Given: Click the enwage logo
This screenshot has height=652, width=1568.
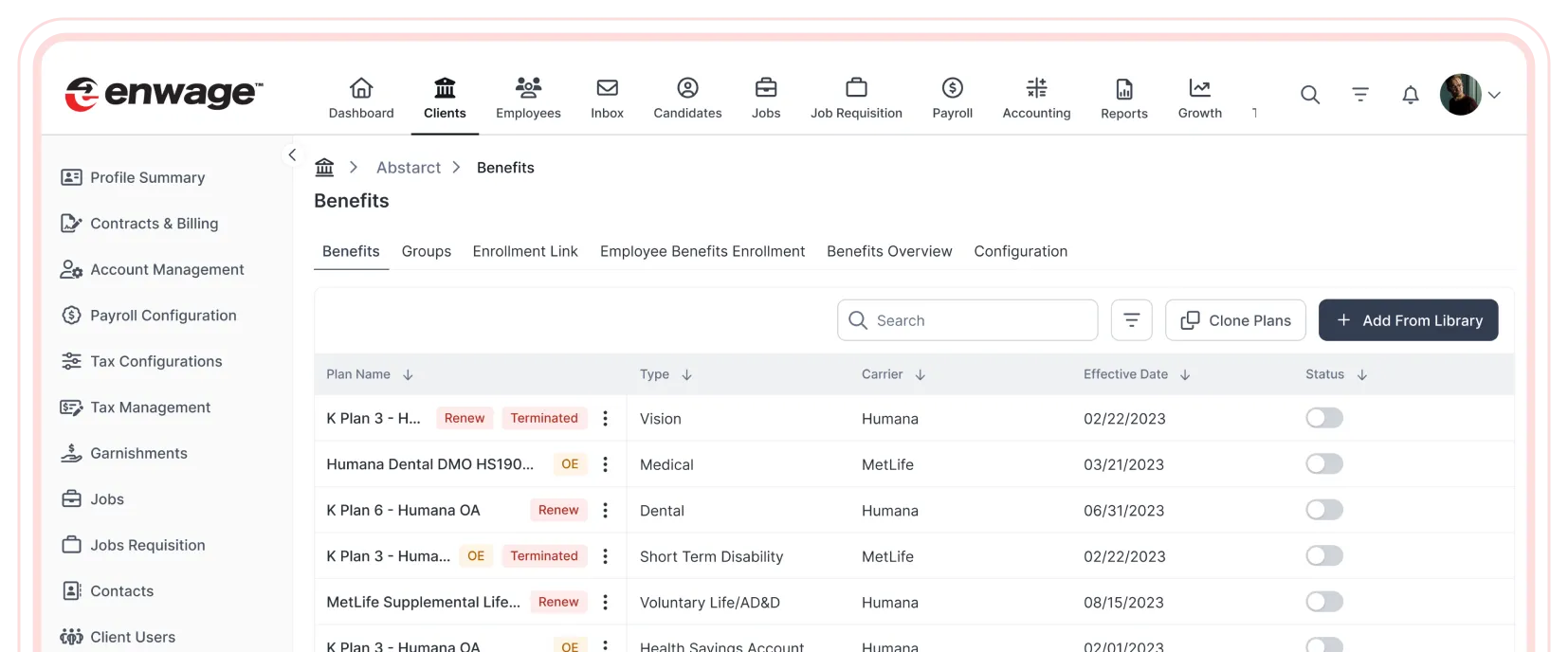Looking at the screenshot, I should [x=164, y=93].
